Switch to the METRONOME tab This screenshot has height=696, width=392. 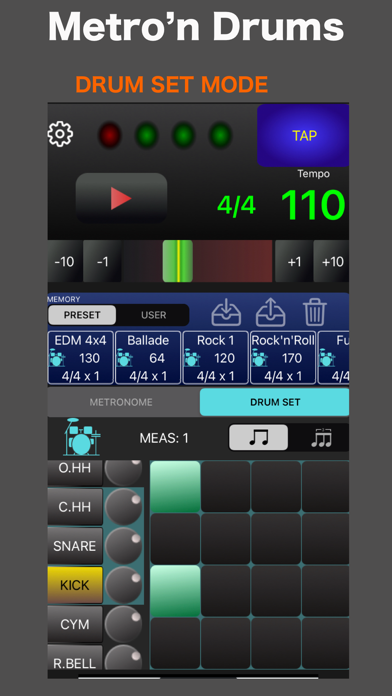[x=121, y=402]
